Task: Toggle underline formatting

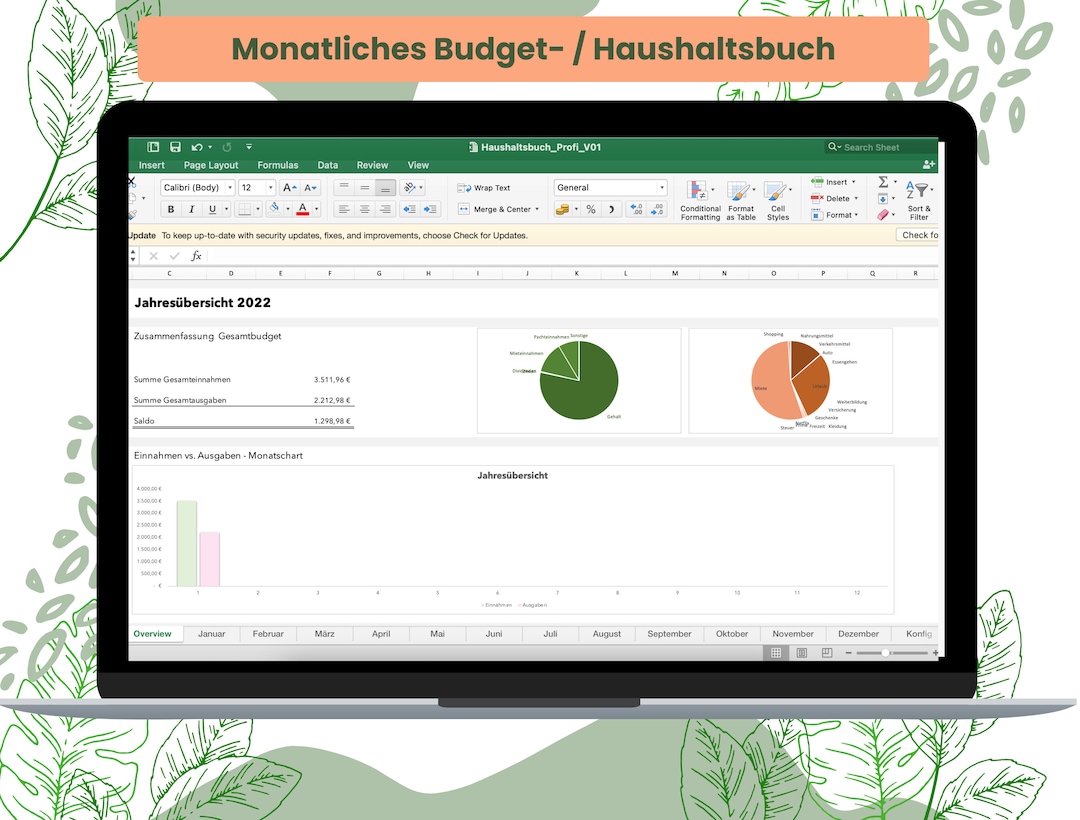Action: pos(212,209)
